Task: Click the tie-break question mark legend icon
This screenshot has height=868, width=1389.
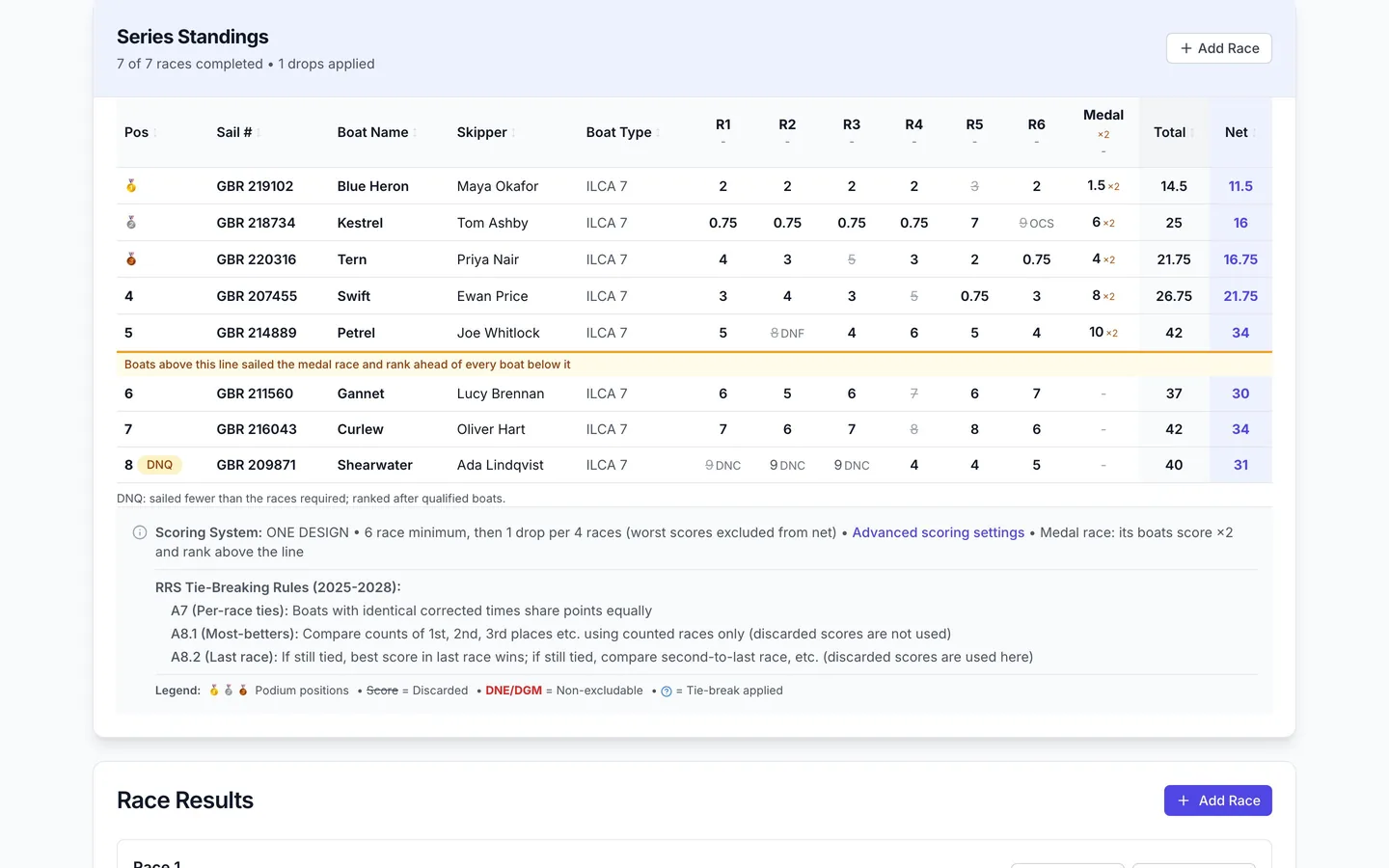Action: click(667, 692)
